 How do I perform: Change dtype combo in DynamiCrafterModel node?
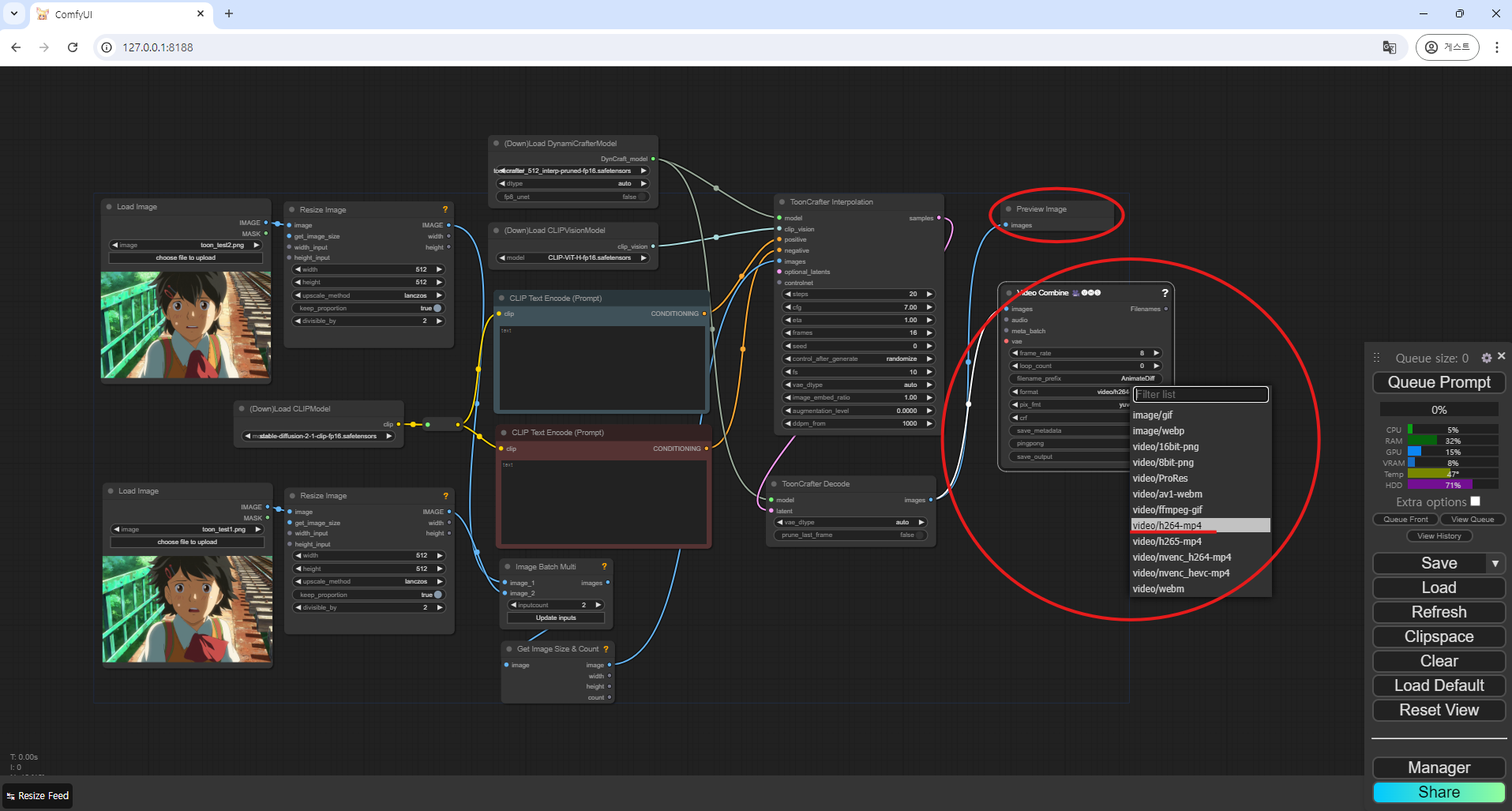[572, 183]
